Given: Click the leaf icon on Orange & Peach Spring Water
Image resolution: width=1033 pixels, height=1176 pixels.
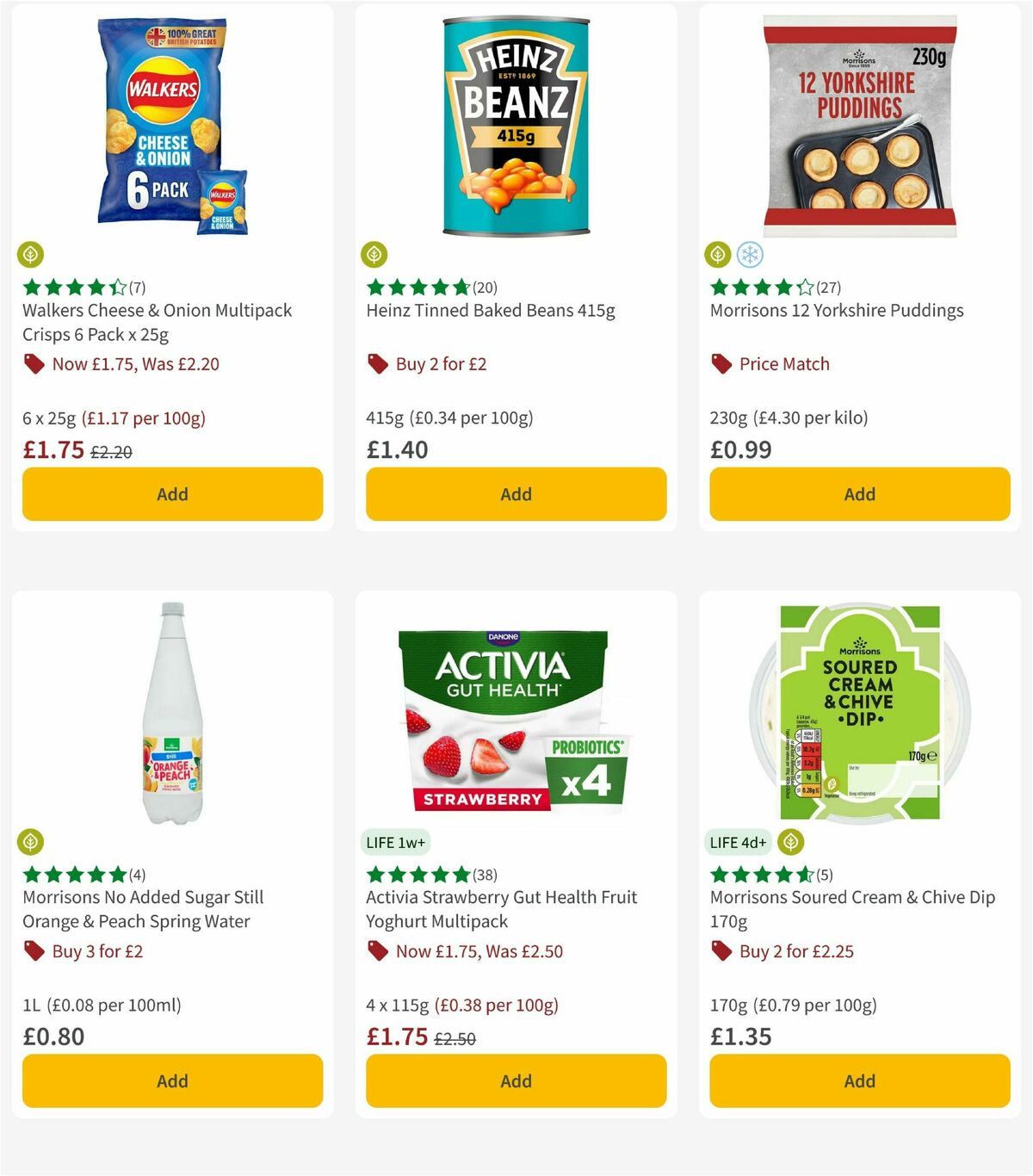Looking at the screenshot, I should [31, 842].
